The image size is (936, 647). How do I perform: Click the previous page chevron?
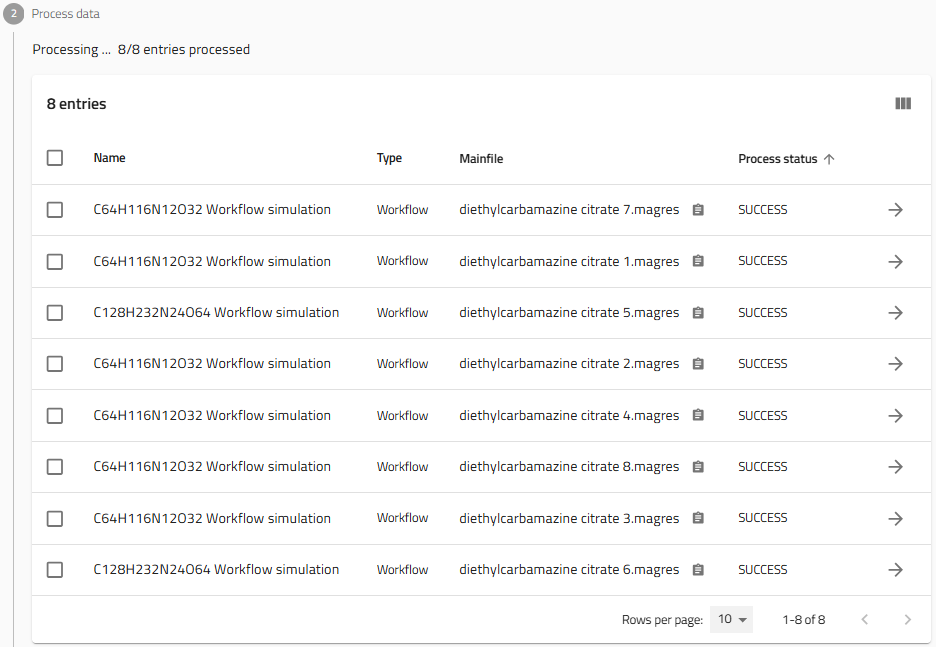[x=864, y=620]
